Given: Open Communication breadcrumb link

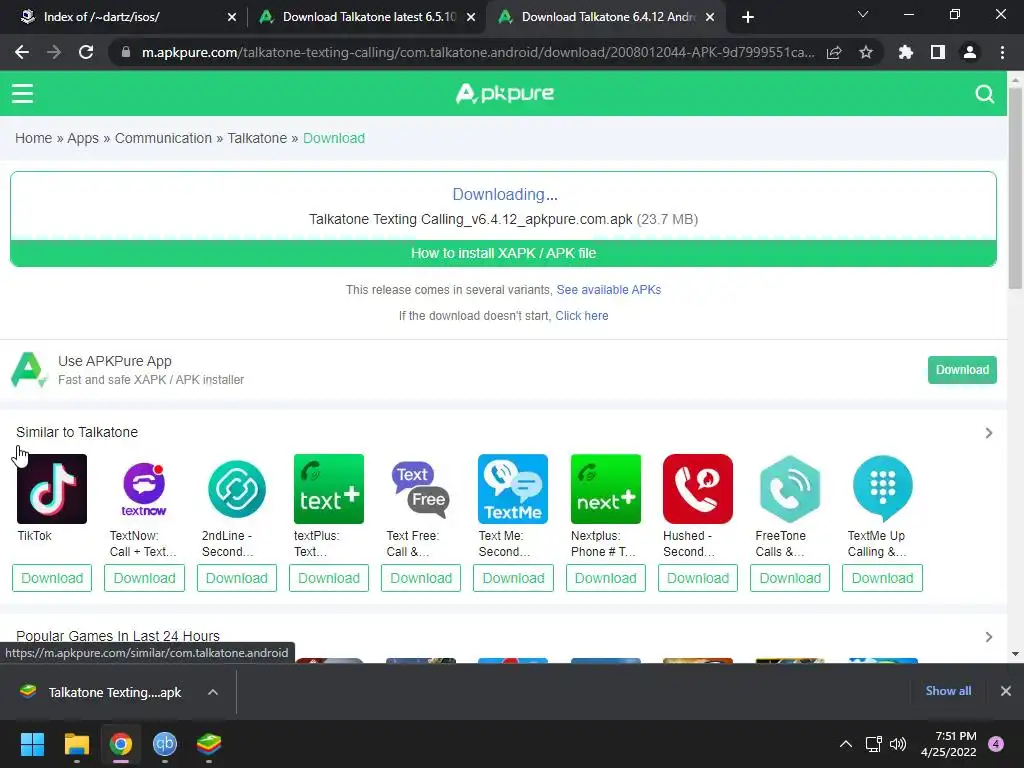Looking at the screenshot, I should [163, 138].
